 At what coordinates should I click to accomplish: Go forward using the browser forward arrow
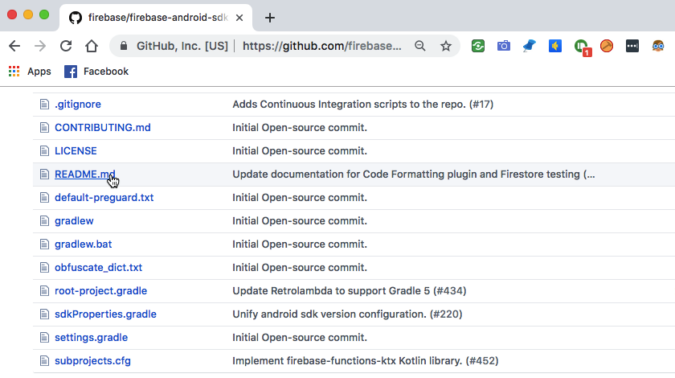[x=40, y=46]
